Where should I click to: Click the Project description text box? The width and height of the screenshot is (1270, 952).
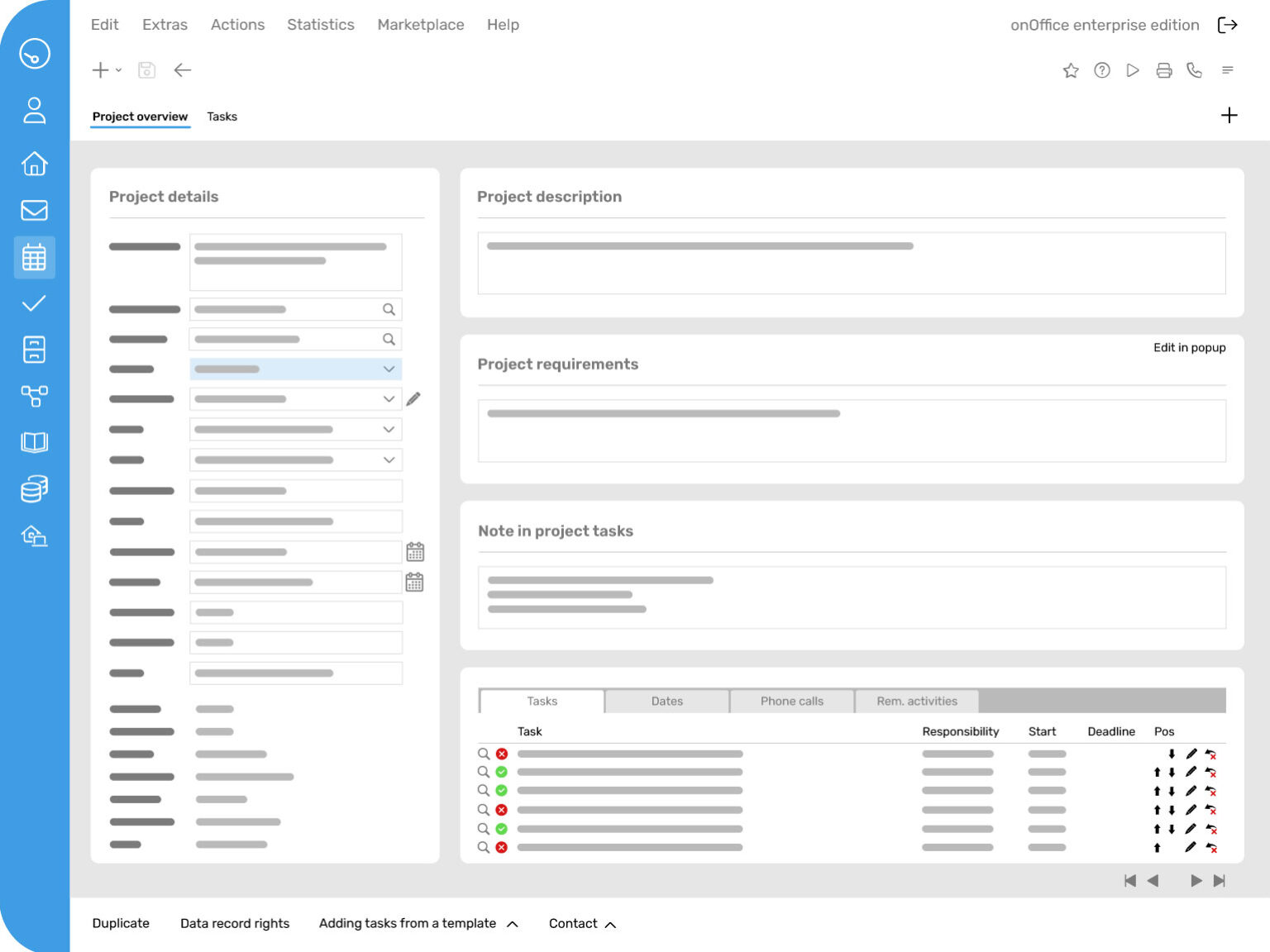852,263
